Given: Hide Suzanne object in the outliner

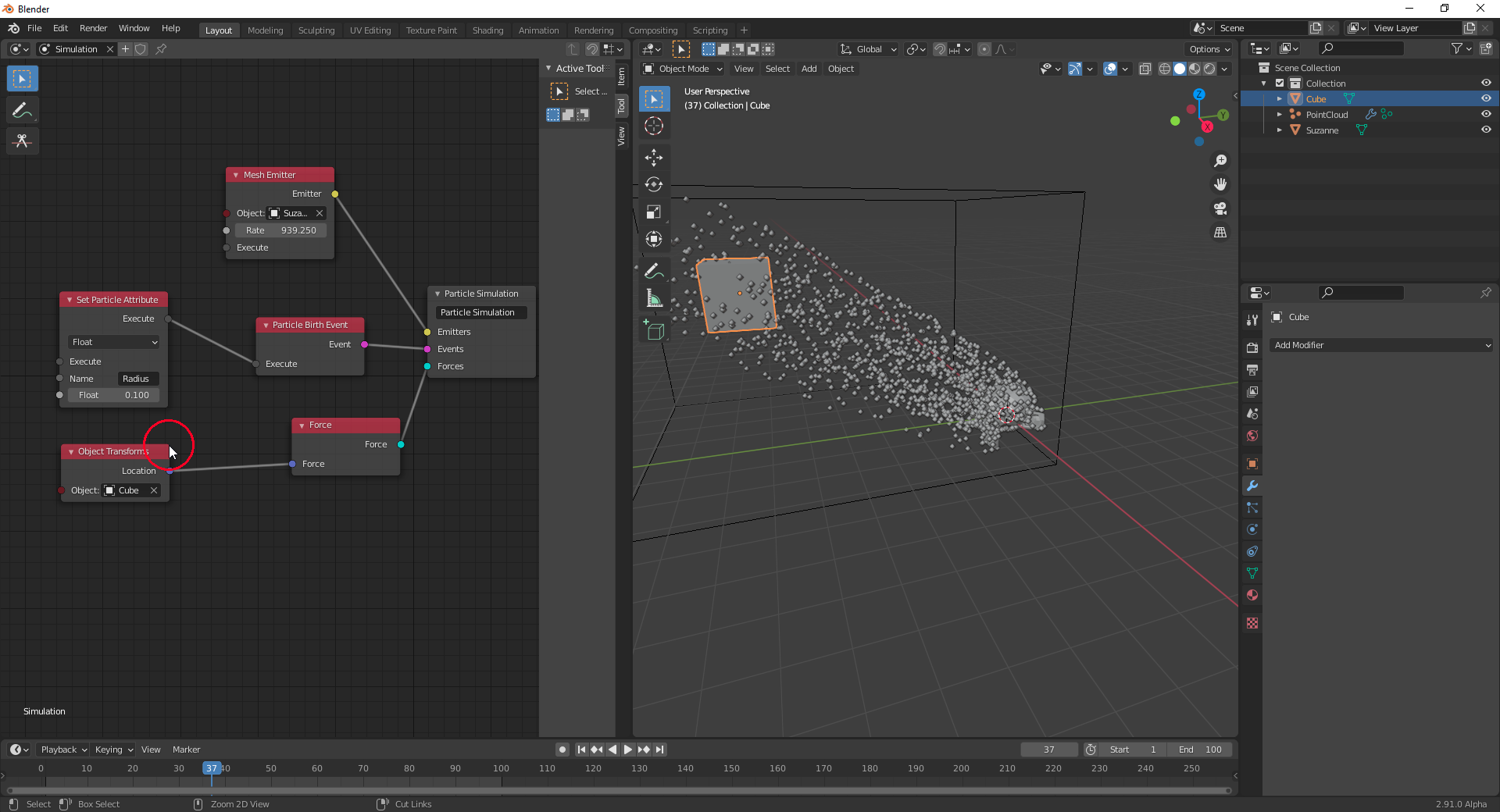Looking at the screenshot, I should pos(1485,130).
